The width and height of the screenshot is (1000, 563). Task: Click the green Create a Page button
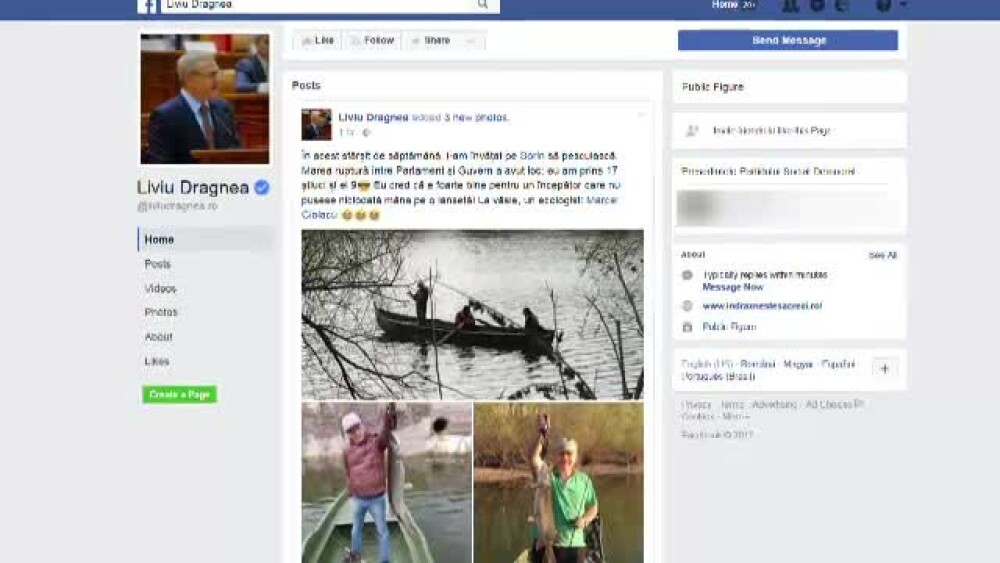(x=179, y=395)
